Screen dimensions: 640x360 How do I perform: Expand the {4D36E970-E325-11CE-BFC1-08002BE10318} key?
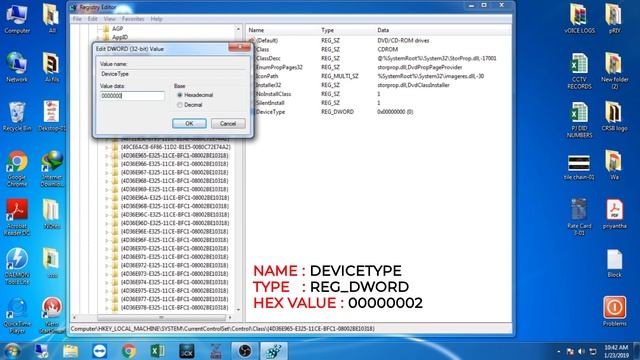pyautogui.click(x=107, y=248)
